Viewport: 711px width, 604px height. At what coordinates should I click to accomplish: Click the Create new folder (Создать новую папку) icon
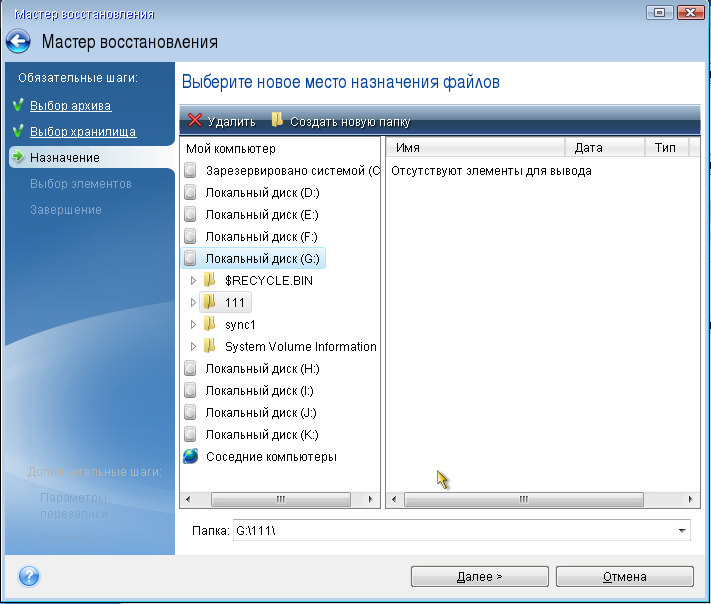[277, 121]
